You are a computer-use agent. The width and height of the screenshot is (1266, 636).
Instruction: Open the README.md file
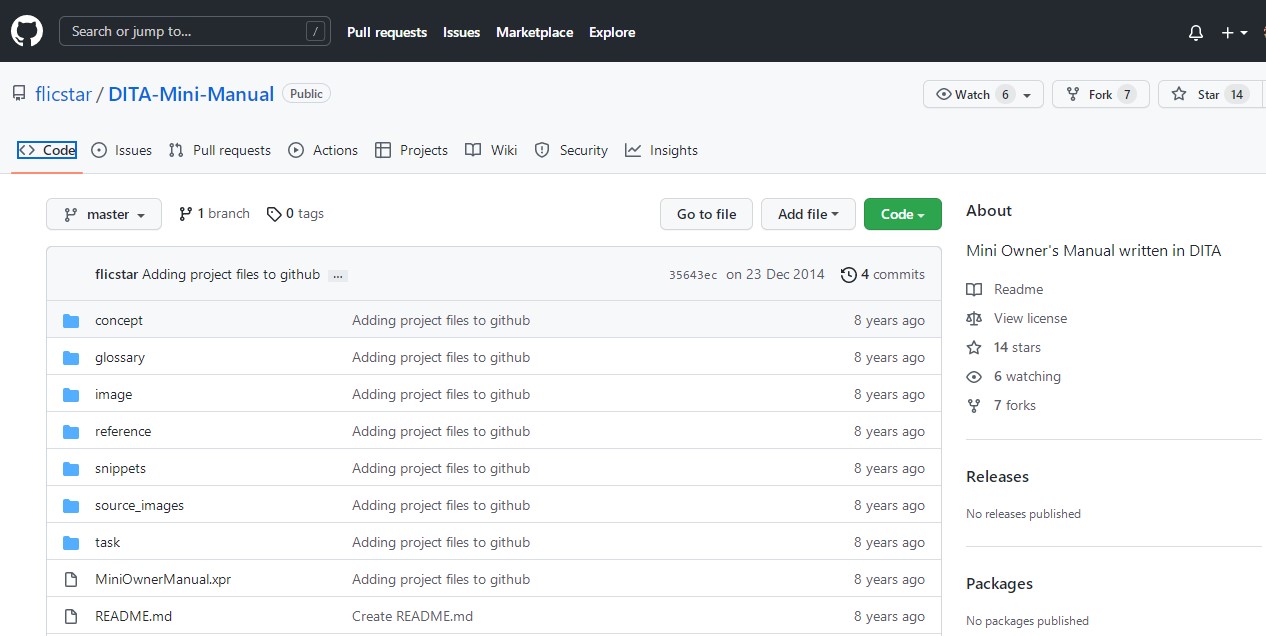tap(133, 617)
